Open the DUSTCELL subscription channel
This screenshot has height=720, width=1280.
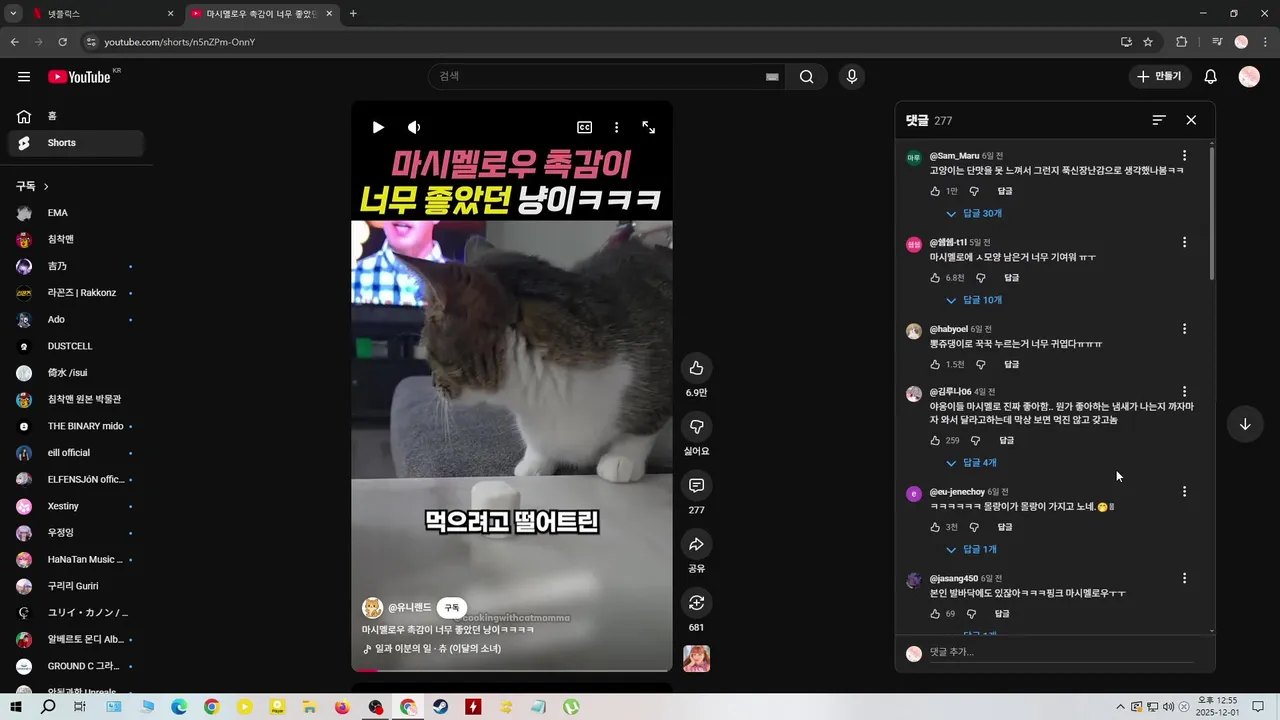[76, 346]
